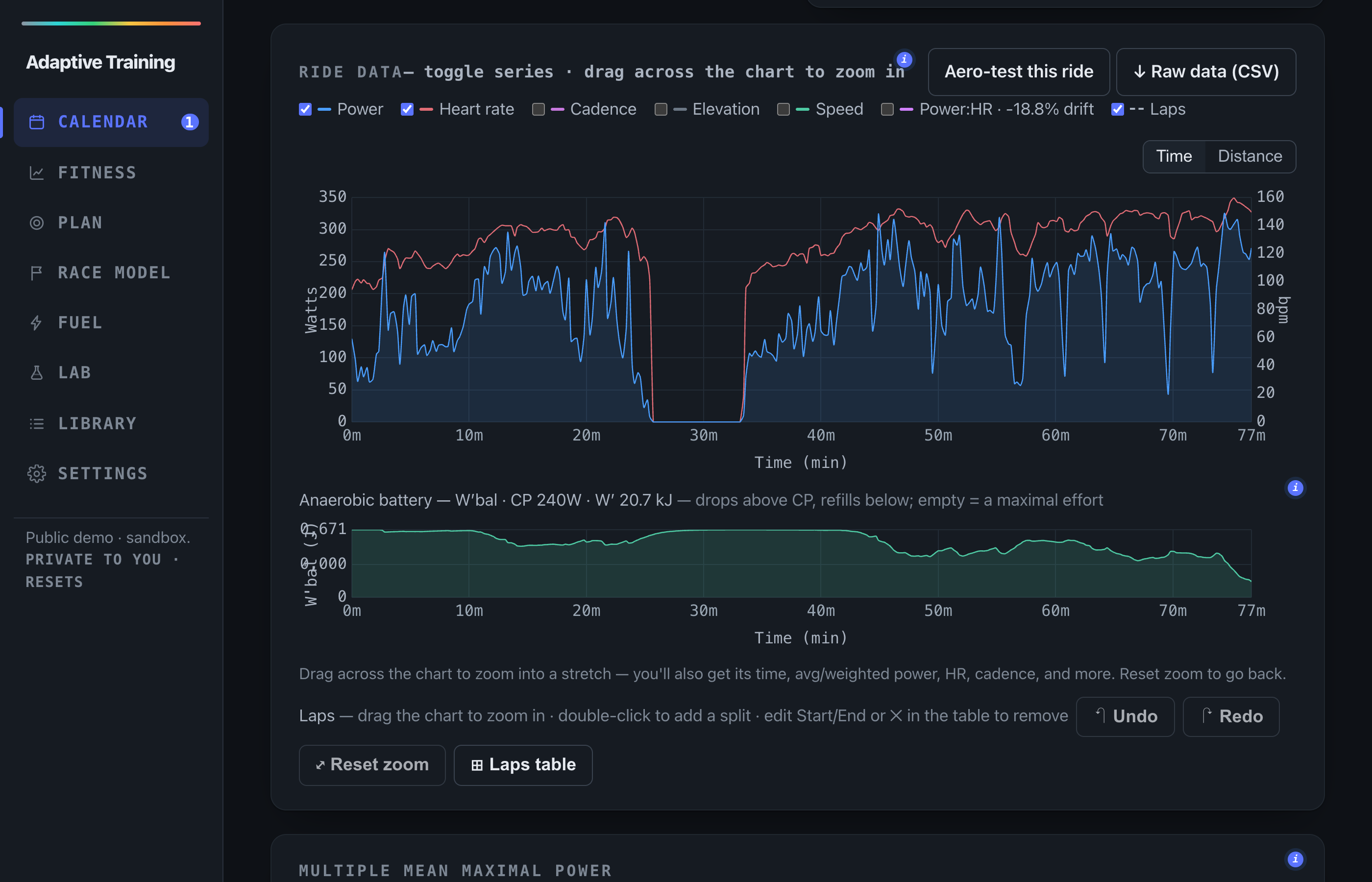Click the Undo button
The image size is (1372, 882).
point(1125,716)
